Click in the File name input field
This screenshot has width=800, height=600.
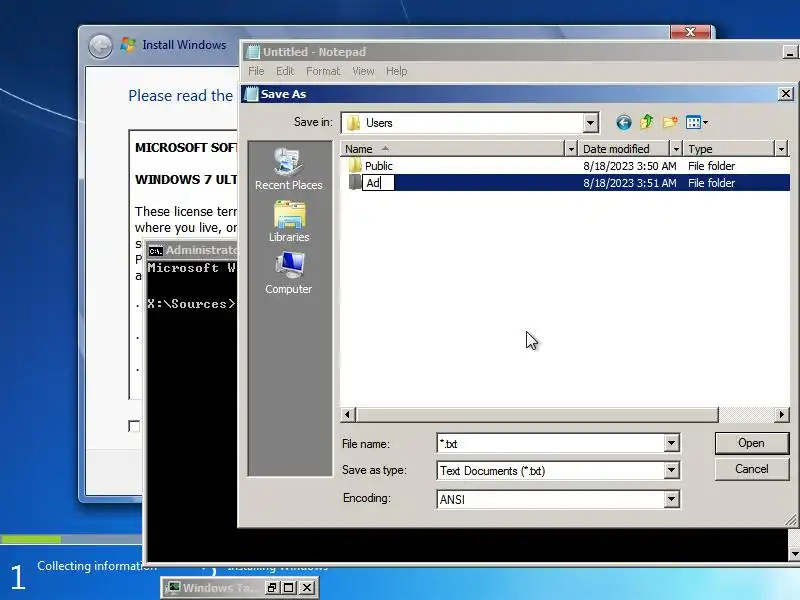(x=551, y=443)
